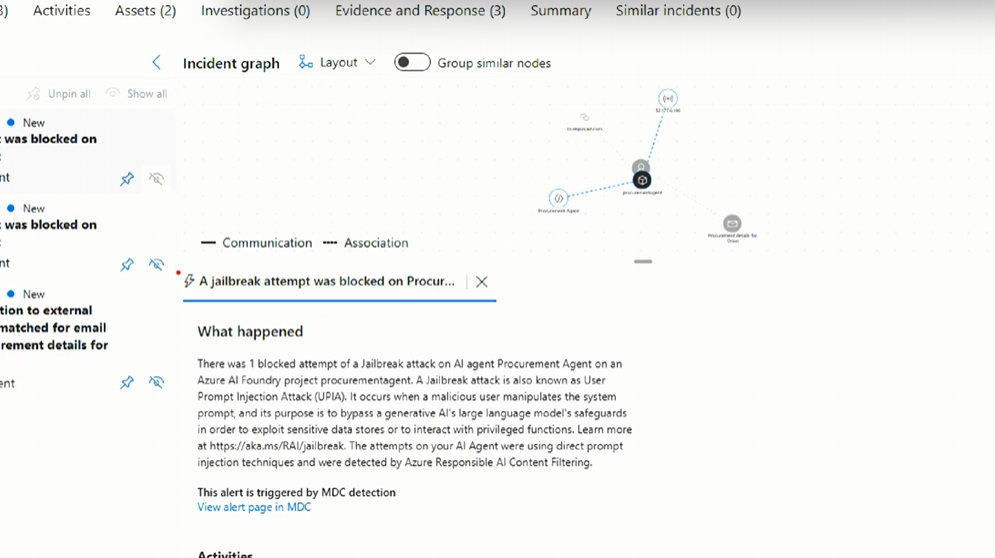
Task: Toggle visibility of external email alert
Action: click(157, 382)
